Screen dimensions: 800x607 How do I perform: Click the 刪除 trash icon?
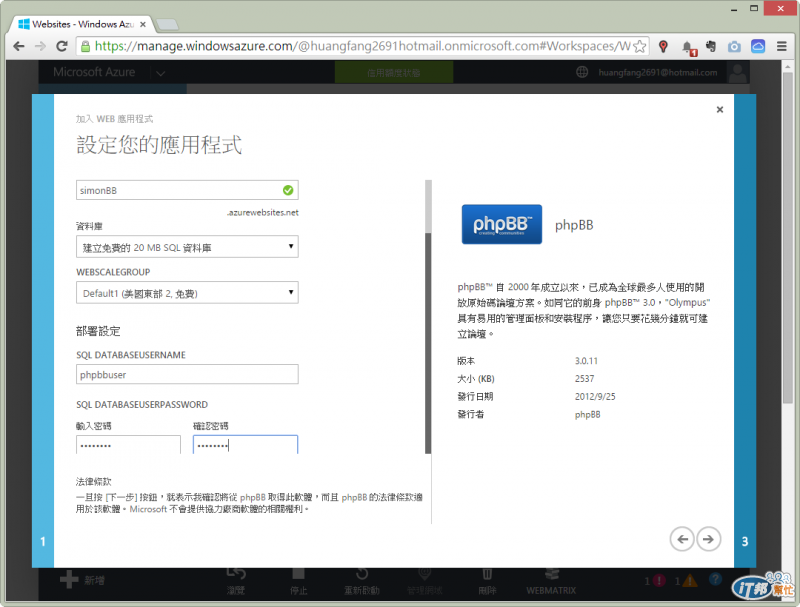click(x=487, y=574)
